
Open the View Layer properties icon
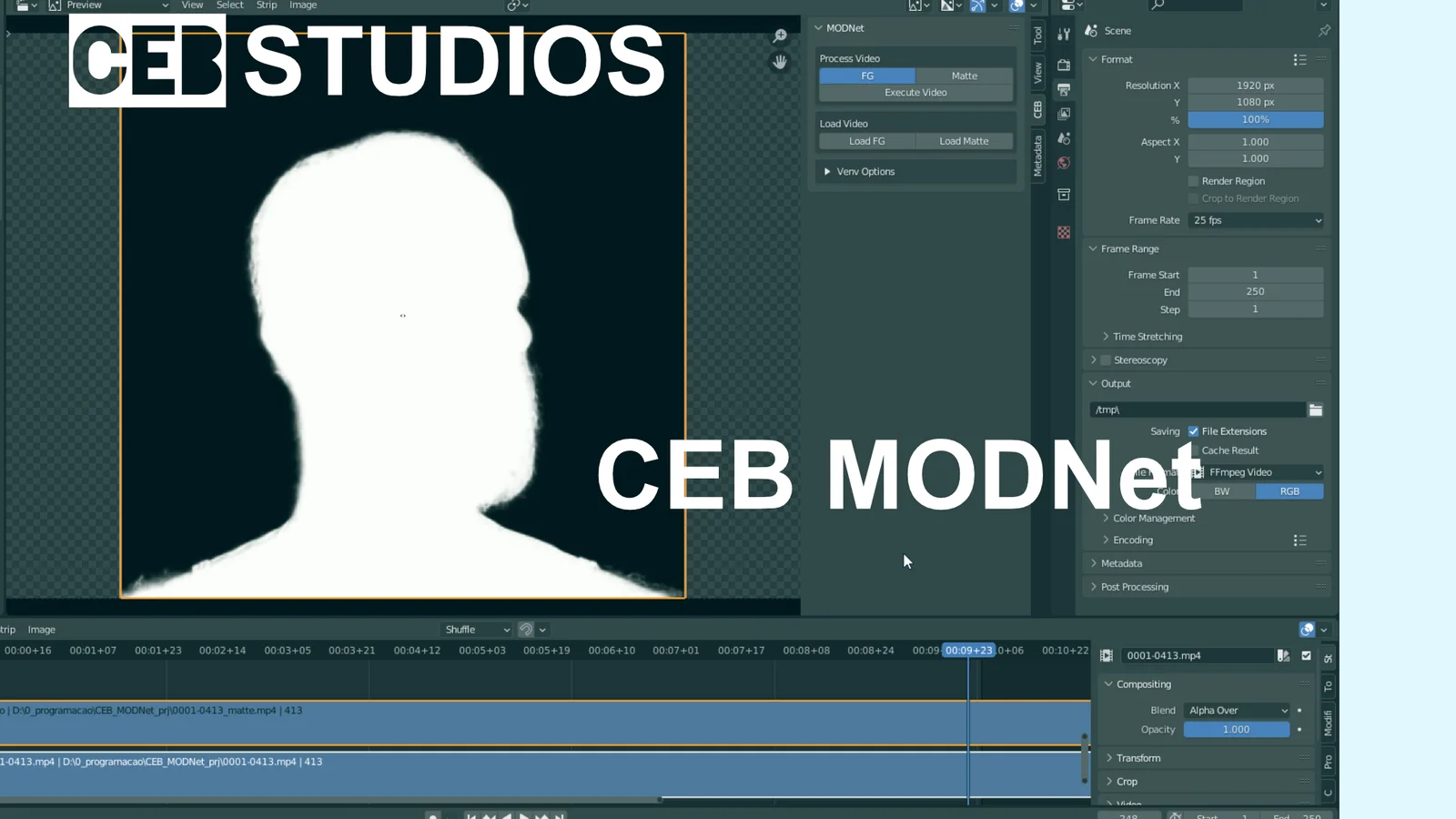point(1064,114)
